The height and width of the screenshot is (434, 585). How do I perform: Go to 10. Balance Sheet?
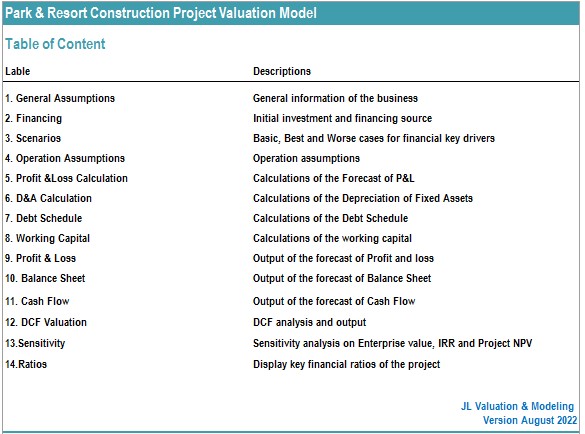pyautogui.click(x=45, y=278)
